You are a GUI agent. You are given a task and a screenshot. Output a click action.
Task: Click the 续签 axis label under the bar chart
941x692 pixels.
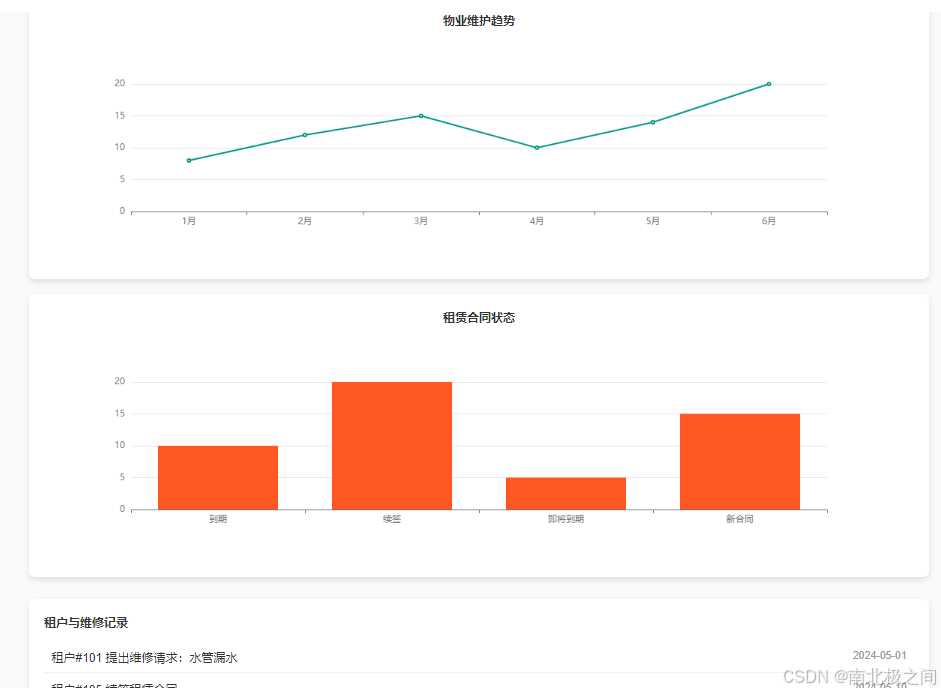(x=392, y=519)
